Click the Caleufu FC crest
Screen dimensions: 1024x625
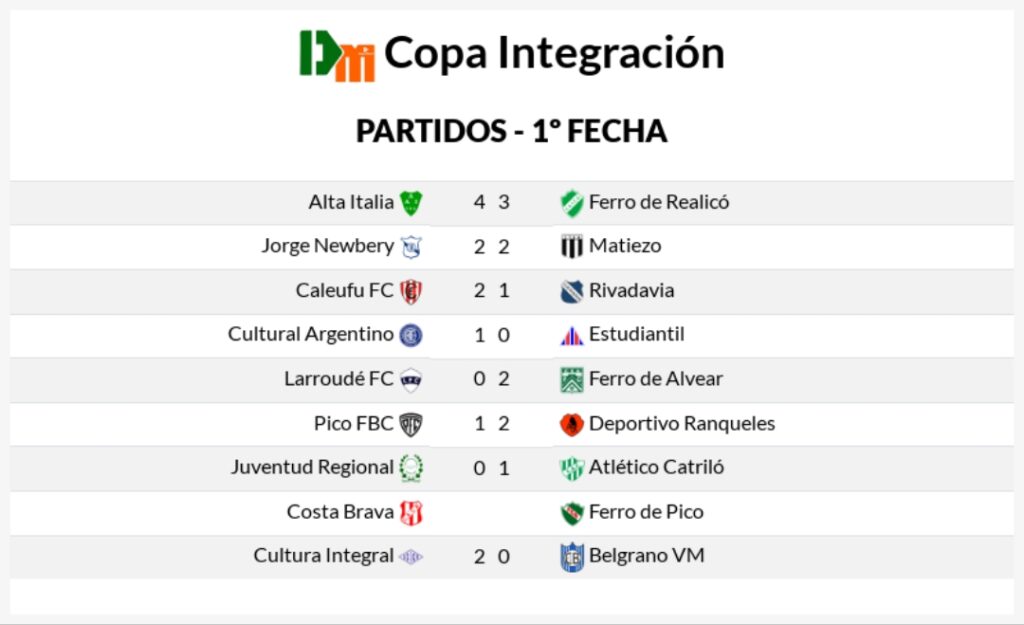click(x=410, y=291)
